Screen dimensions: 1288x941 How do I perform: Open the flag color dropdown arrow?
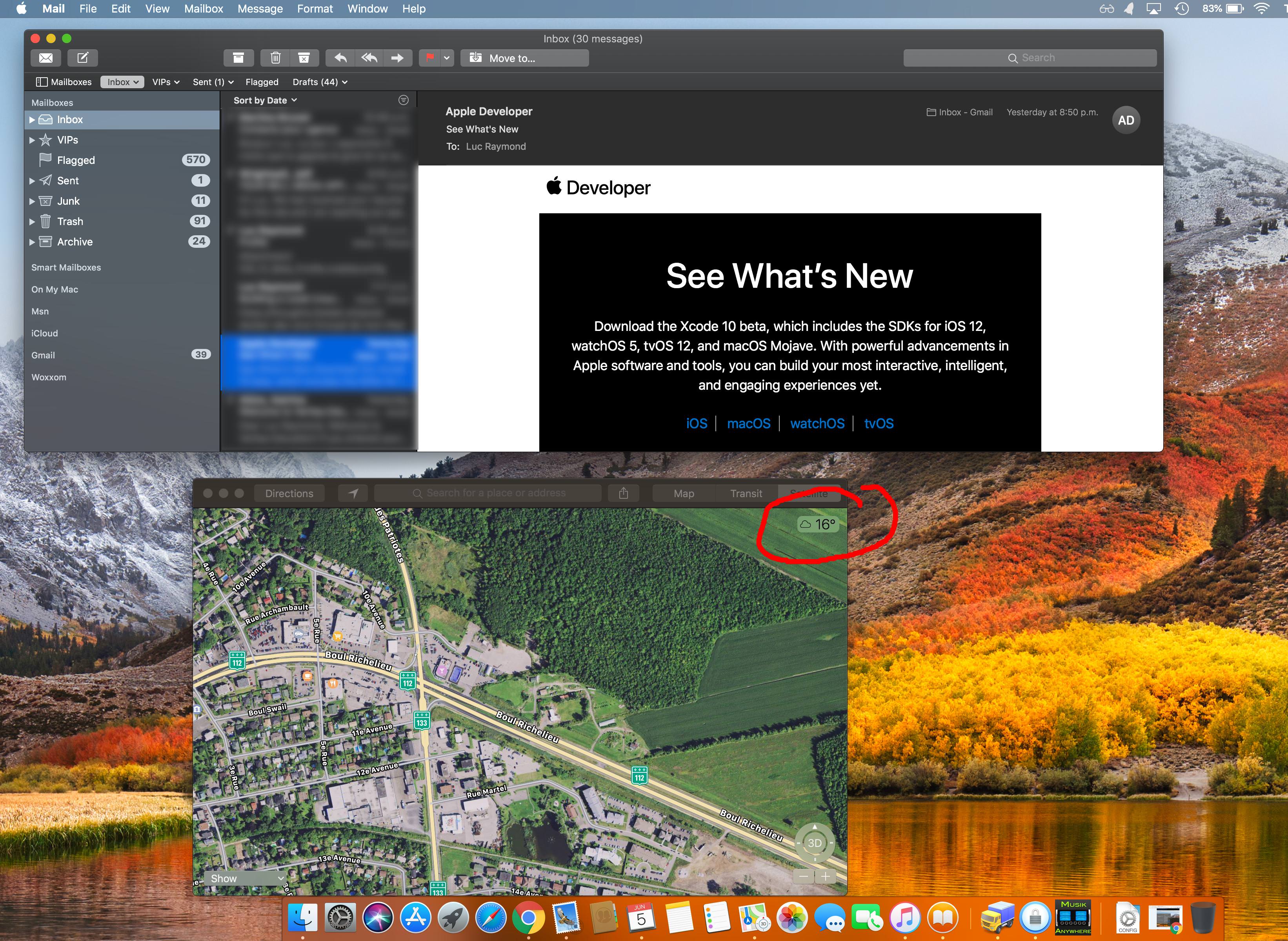tap(447, 58)
